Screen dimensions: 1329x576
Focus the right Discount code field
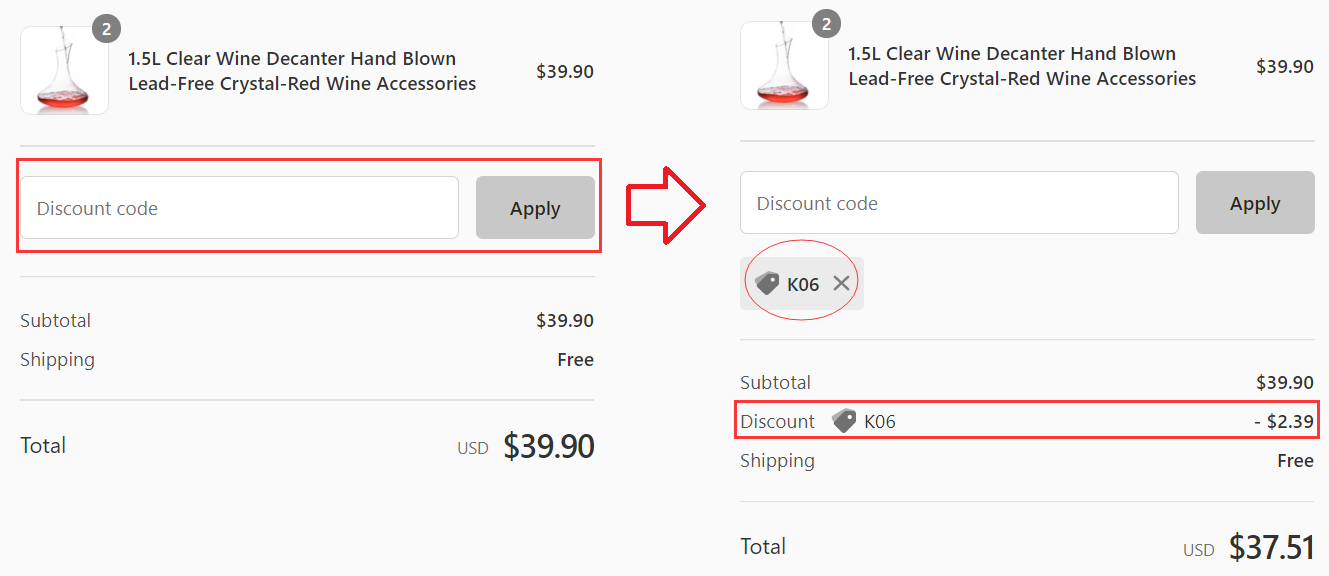pos(959,203)
